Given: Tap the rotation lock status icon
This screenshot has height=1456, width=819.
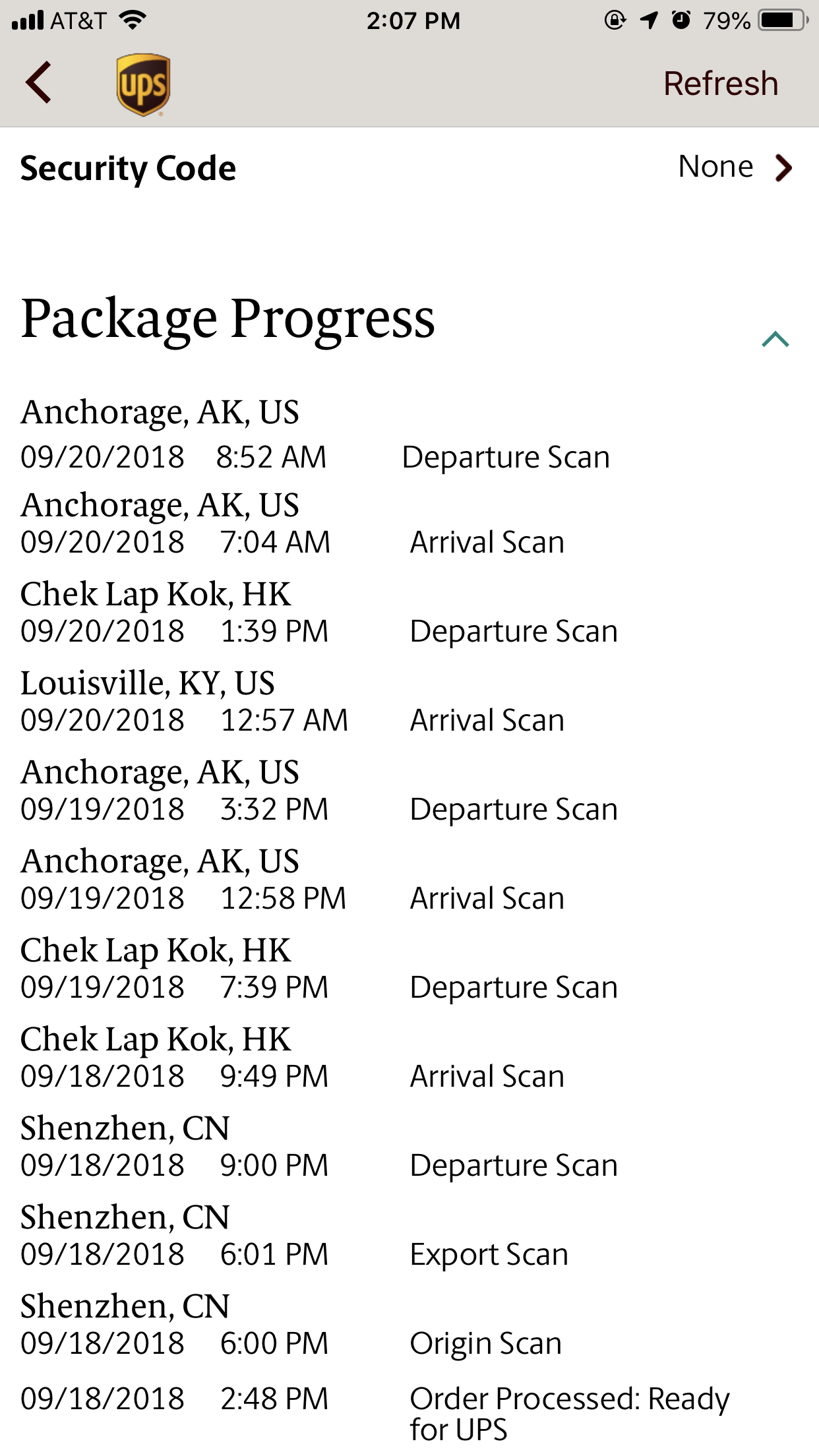Looking at the screenshot, I should tap(615, 20).
